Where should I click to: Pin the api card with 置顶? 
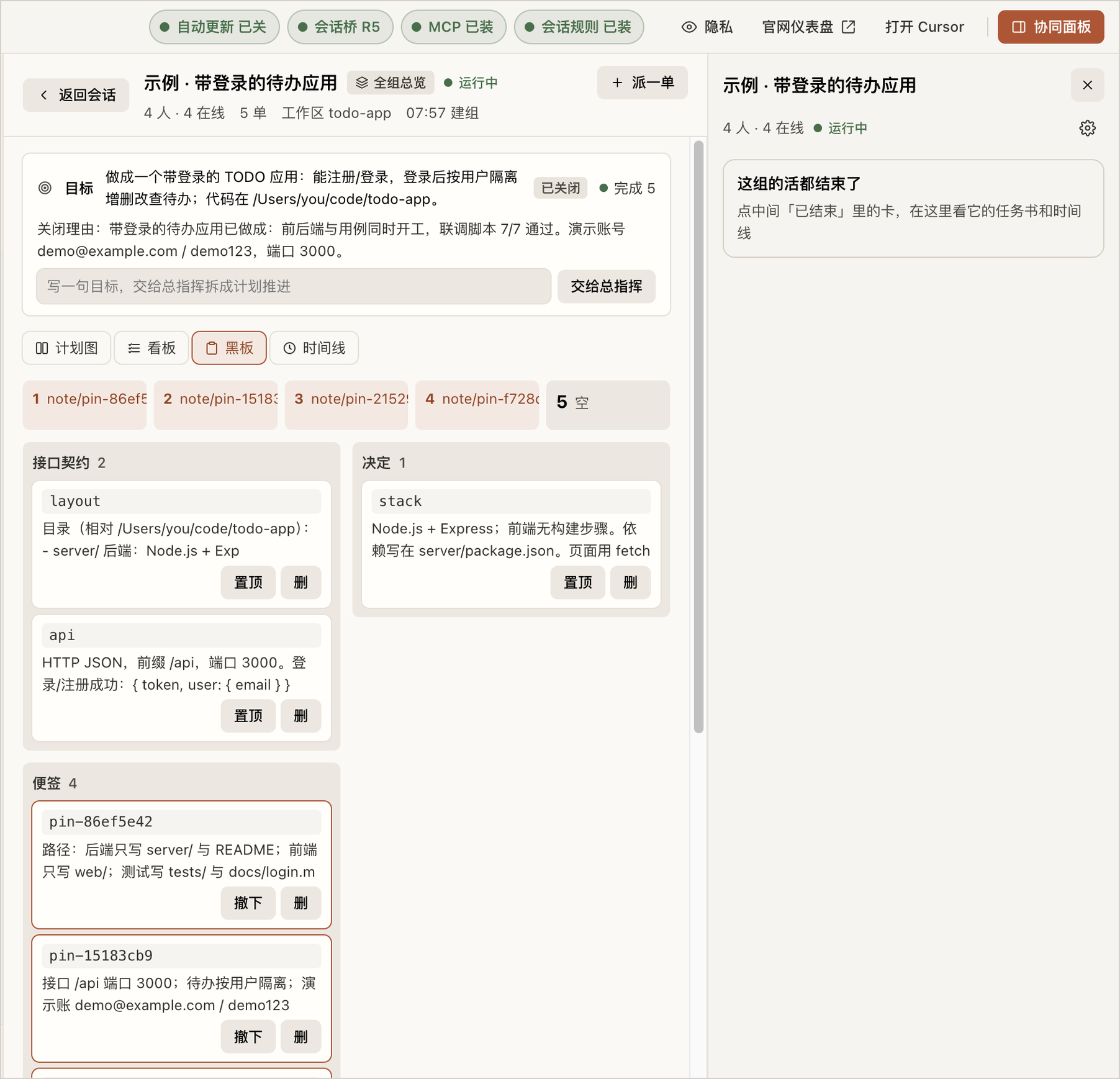pyautogui.click(x=248, y=716)
